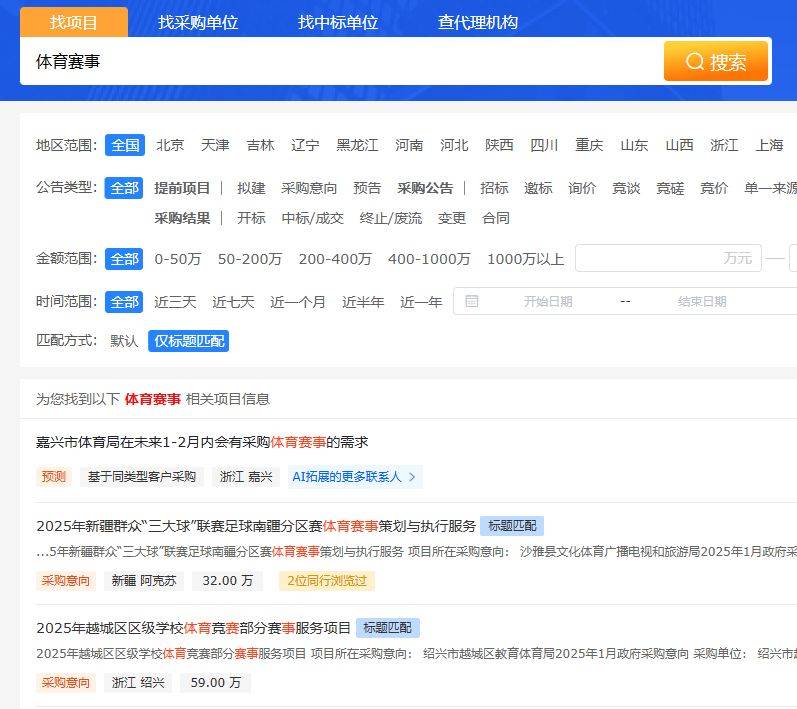Click the calendar icon in date range
The width and height of the screenshot is (797, 709).
coord(472,301)
